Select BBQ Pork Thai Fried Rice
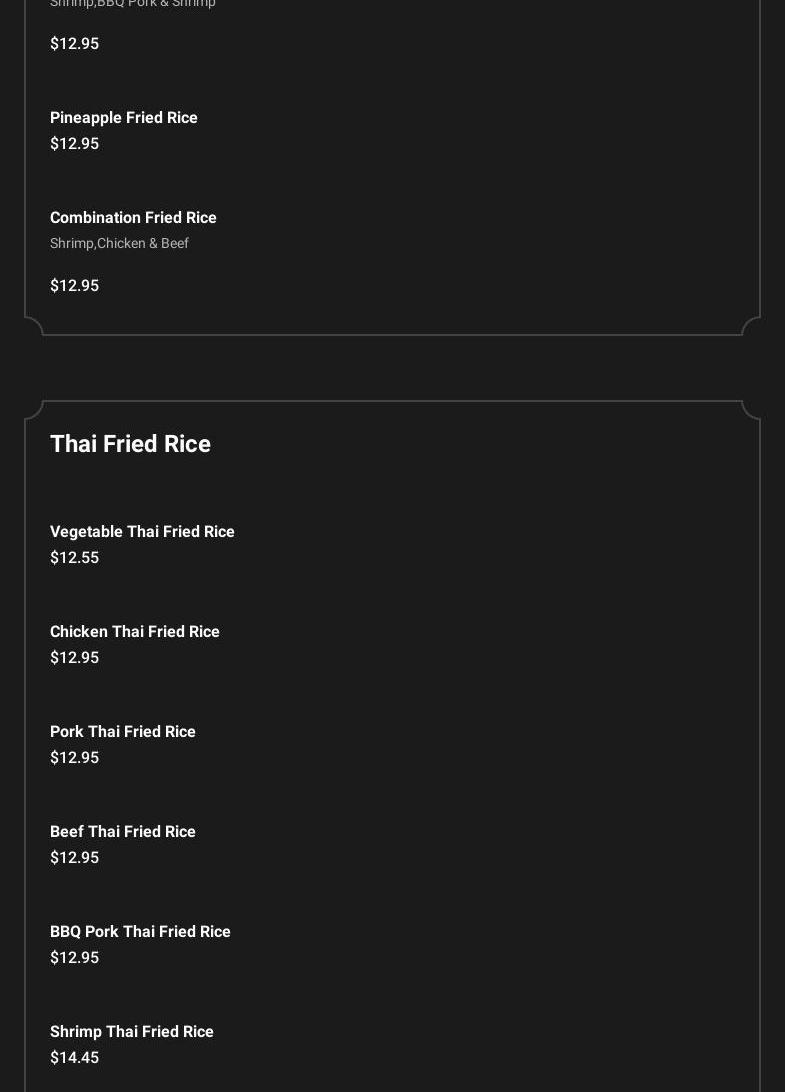785x1092 pixels. [140, 932]
